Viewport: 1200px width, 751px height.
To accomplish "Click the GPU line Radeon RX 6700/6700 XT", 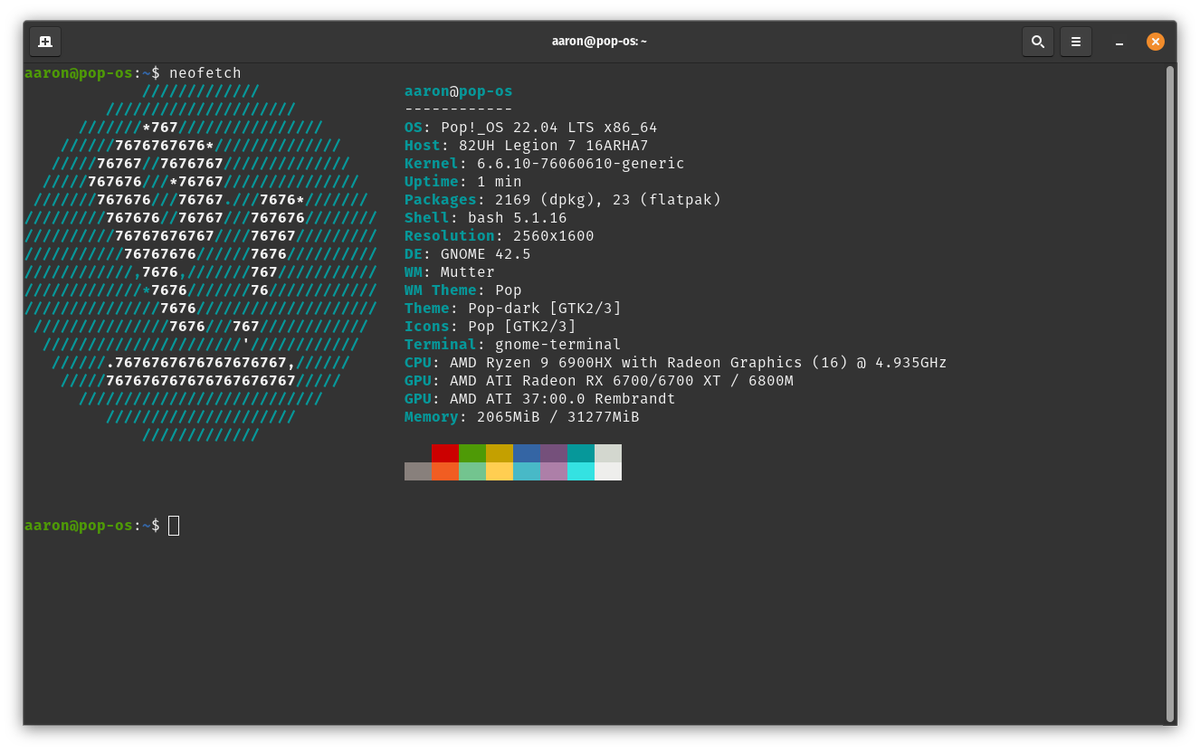I will coord(599,380).
